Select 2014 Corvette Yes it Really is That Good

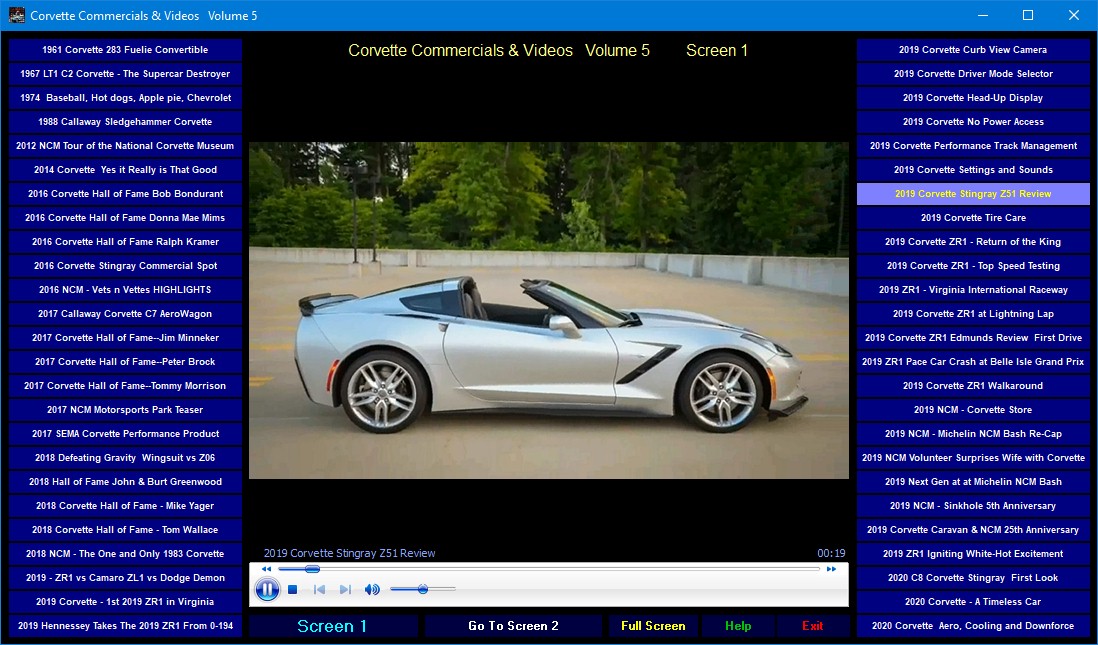(x=125, y=169)
